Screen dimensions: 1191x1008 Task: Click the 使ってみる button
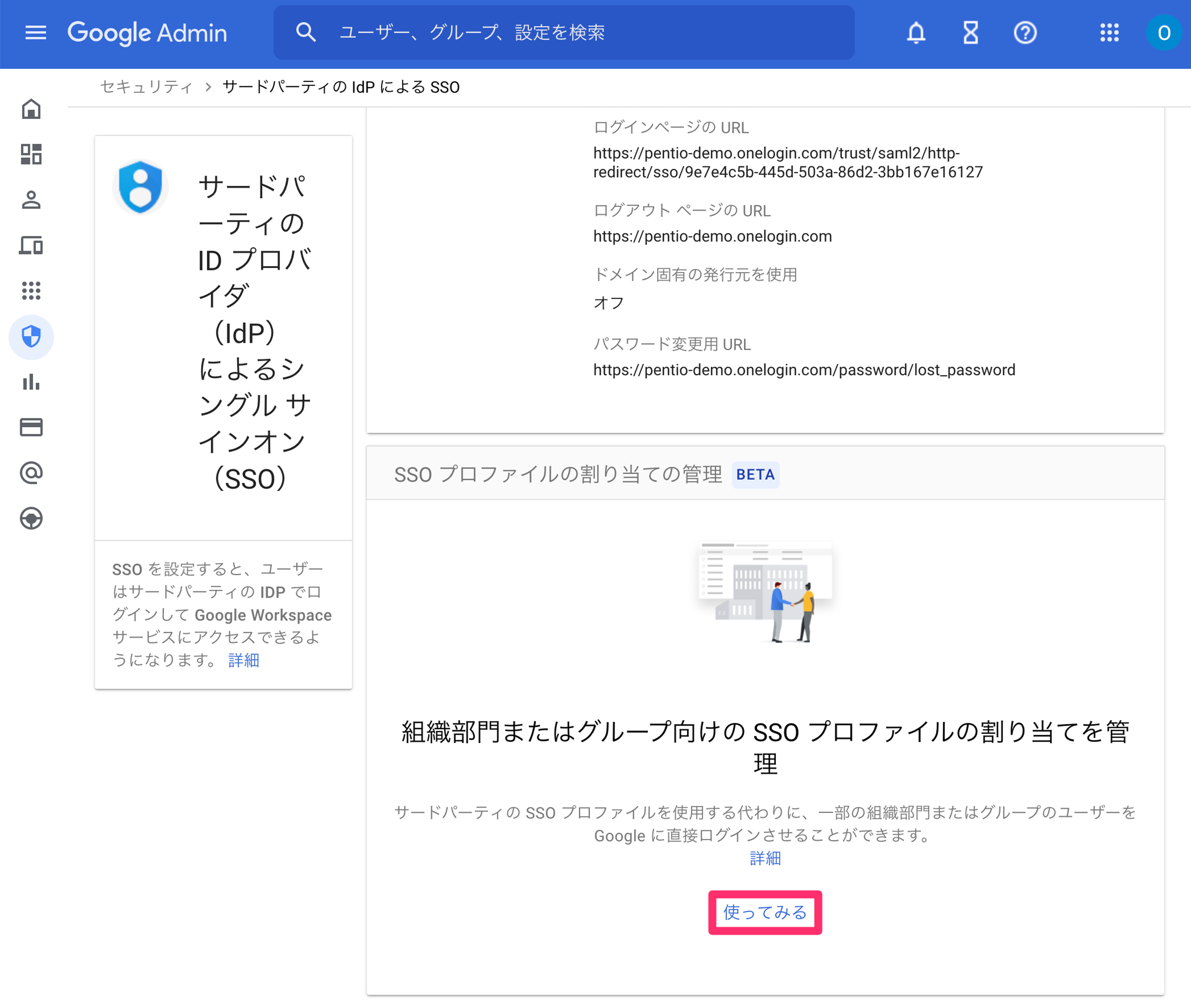(x=765, y=912)
